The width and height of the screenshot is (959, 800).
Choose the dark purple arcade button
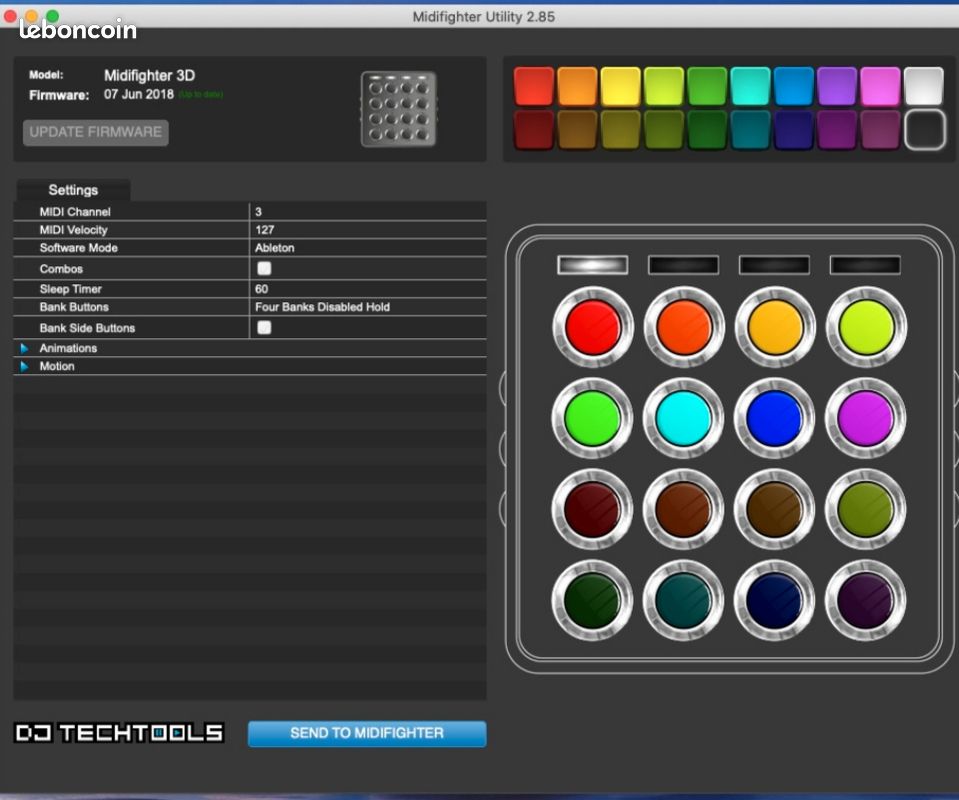(865, 600)
